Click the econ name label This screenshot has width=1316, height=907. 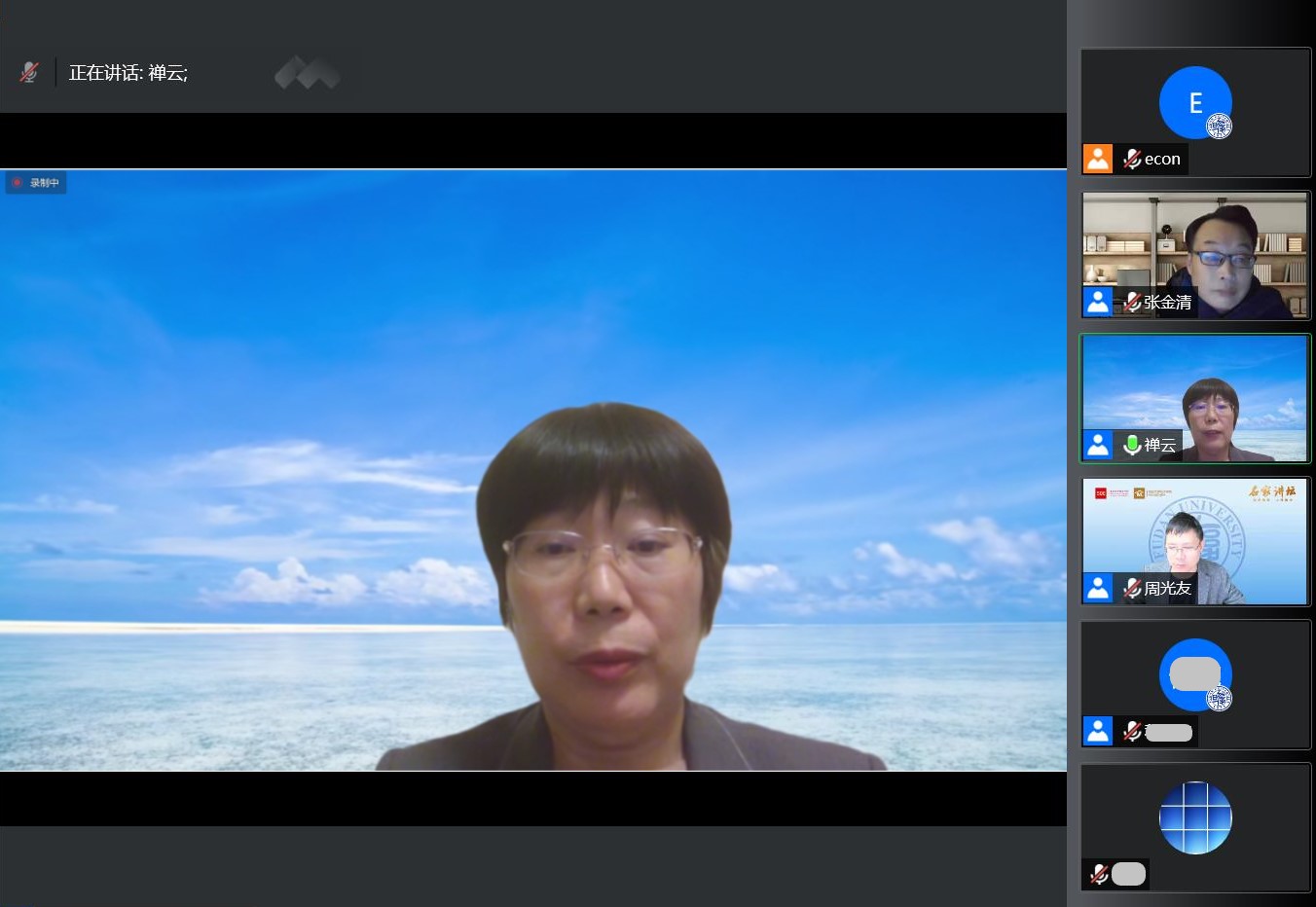(1162, 159)
